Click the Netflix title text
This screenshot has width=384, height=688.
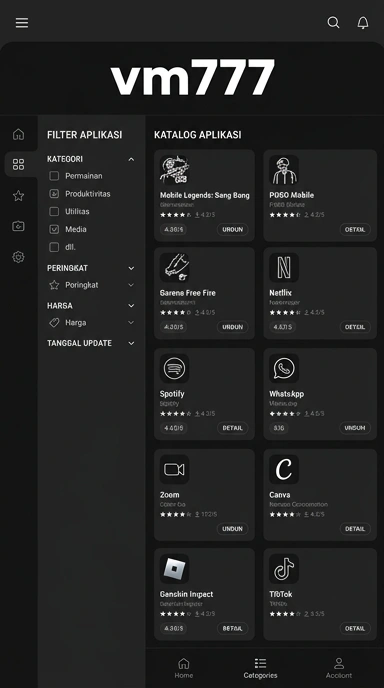(x=280, y=293)
